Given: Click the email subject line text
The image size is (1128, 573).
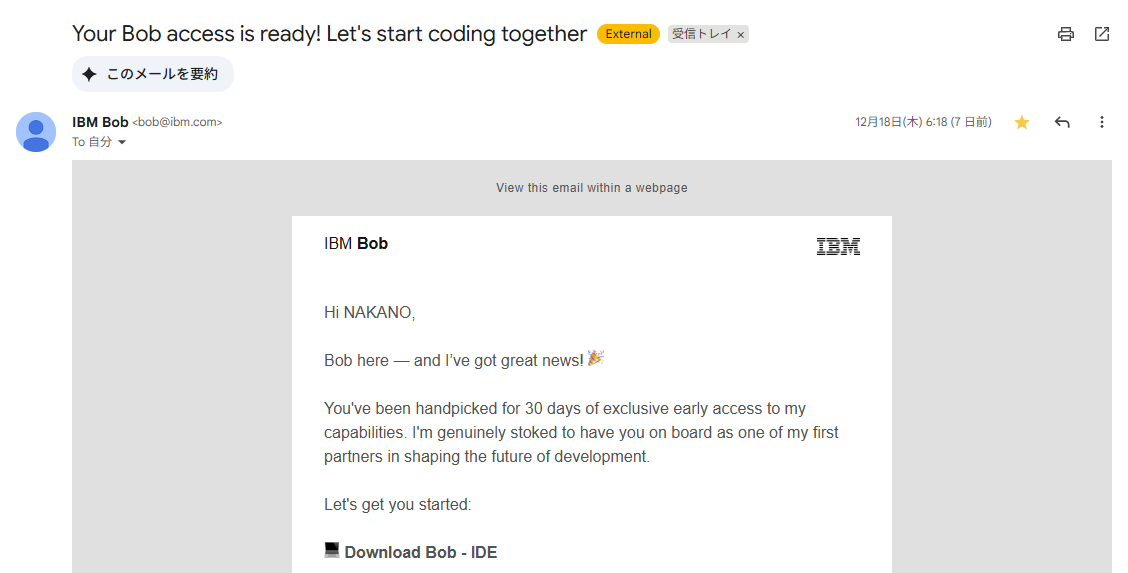Looking at the screenshot, I should tap(329, 34).
